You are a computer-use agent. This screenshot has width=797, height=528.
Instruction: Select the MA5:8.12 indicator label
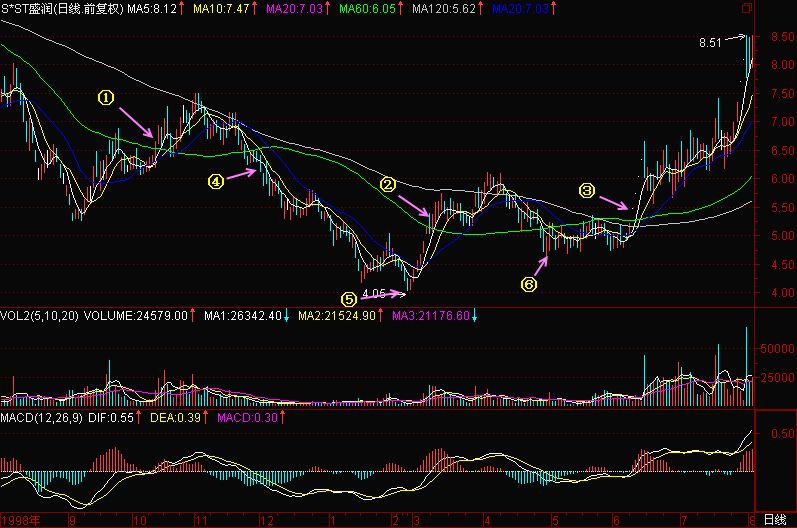[x=151, y=9]
